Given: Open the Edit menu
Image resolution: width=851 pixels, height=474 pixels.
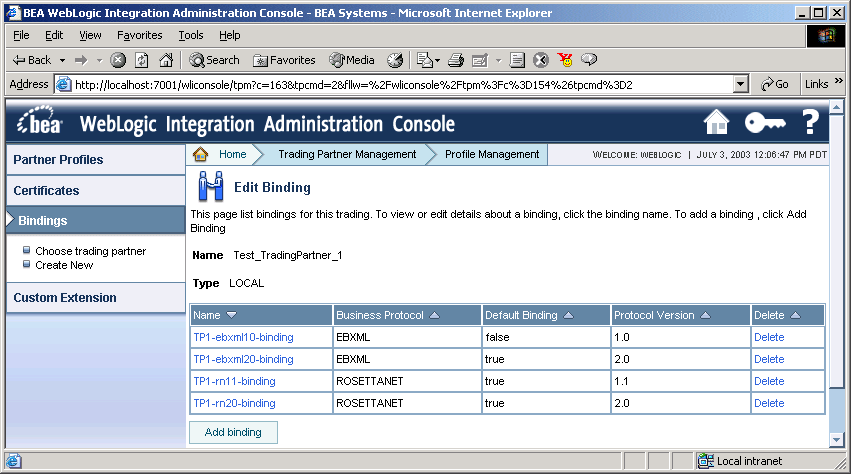Looking at the screenshot, I should tap(54, 35).
